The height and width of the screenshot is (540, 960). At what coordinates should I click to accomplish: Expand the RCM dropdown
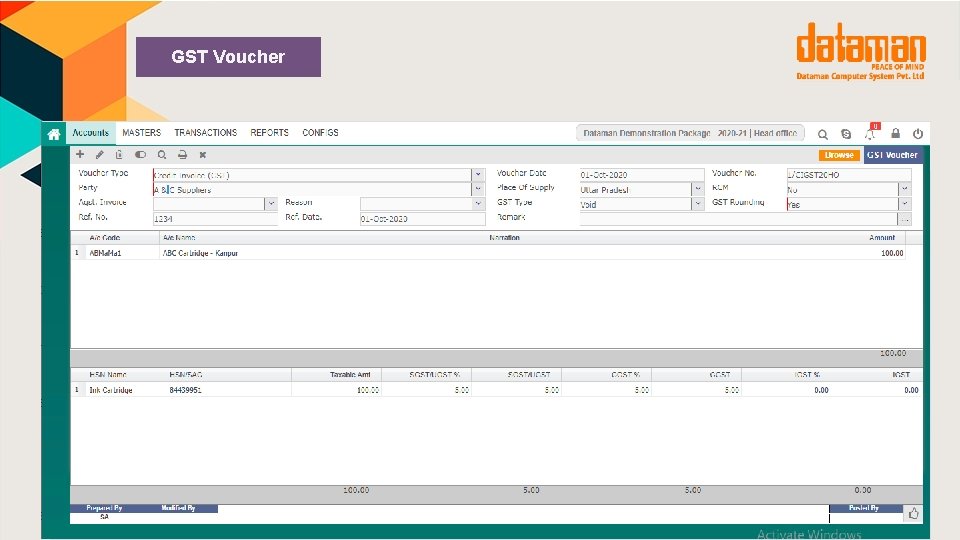click(904, 190)
